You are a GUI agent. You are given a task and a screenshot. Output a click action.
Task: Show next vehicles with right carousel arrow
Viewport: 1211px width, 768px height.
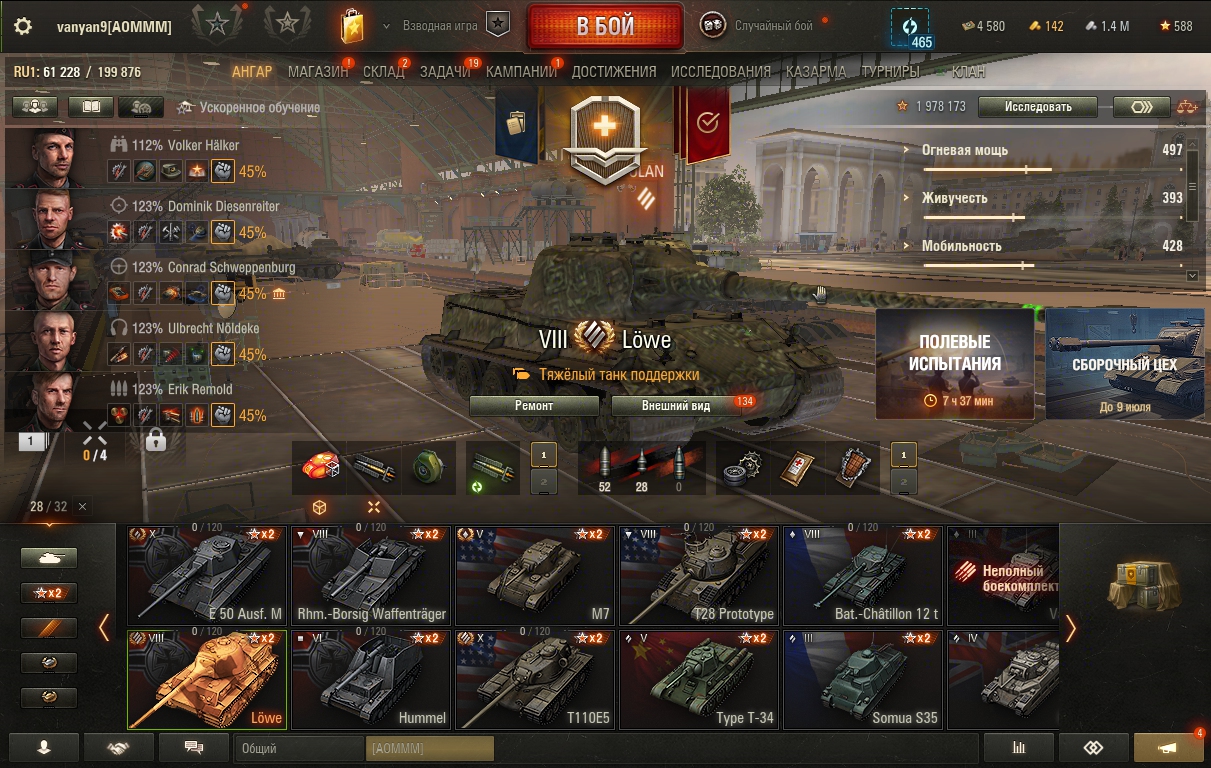point(1071,627)
